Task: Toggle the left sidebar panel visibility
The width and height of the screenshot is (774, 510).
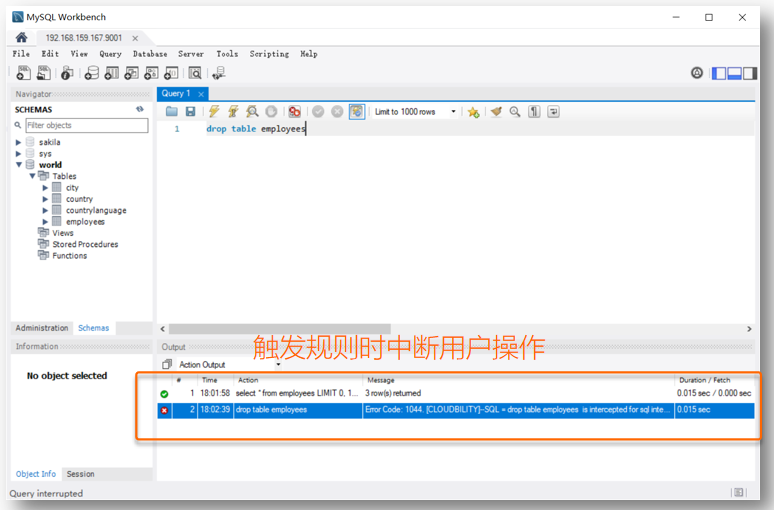Action: point(719,73)
